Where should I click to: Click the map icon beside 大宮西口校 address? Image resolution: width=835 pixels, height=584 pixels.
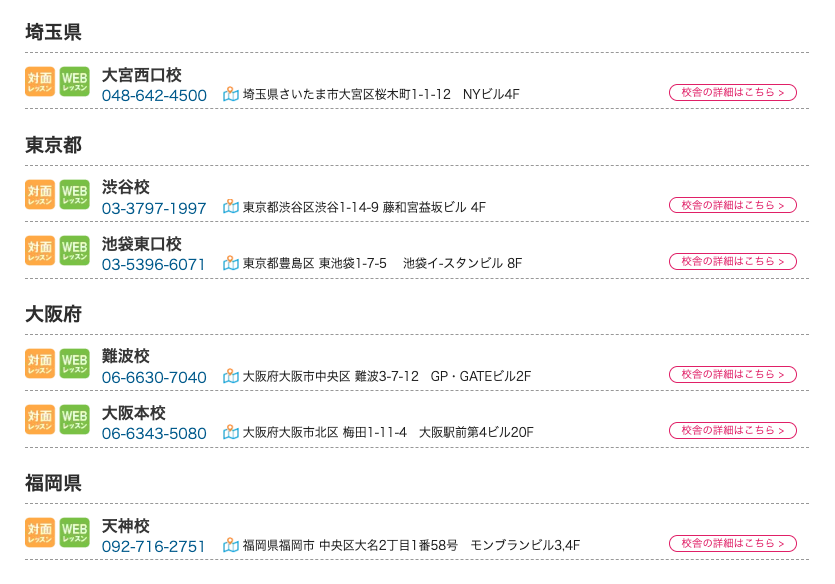(x=231, y=94)
